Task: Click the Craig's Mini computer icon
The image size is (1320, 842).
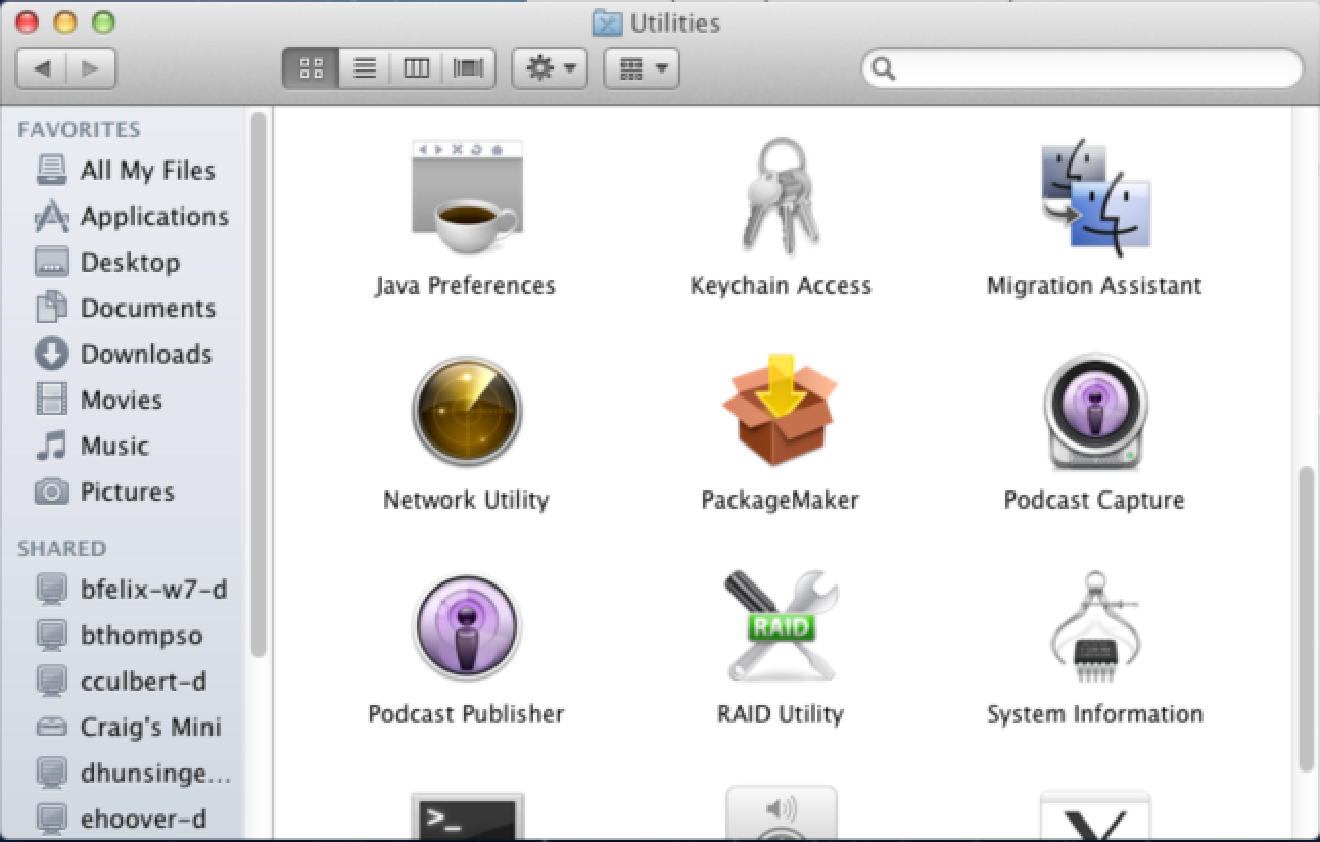Action: pos(52,727)
